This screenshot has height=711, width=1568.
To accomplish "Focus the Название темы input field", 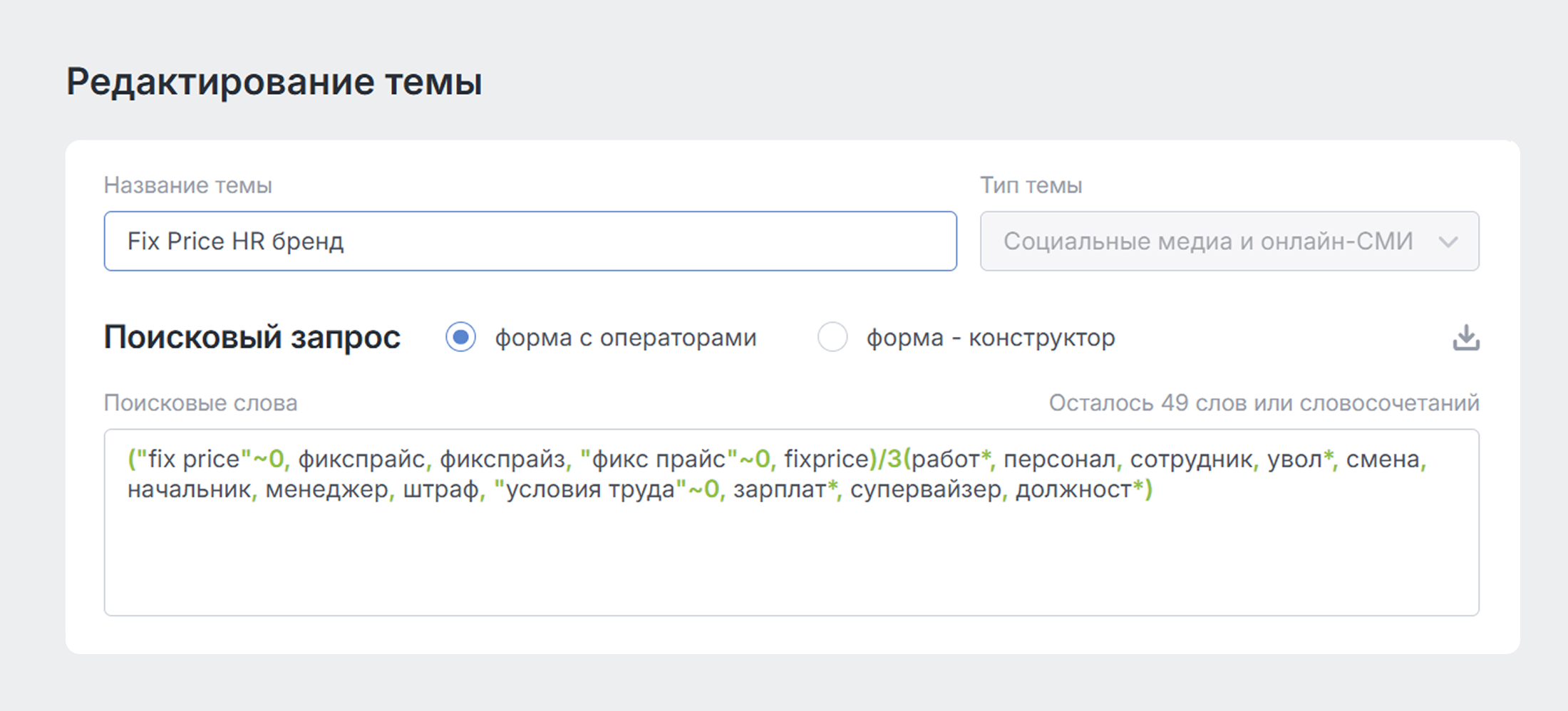I will [x=530, y=242].
